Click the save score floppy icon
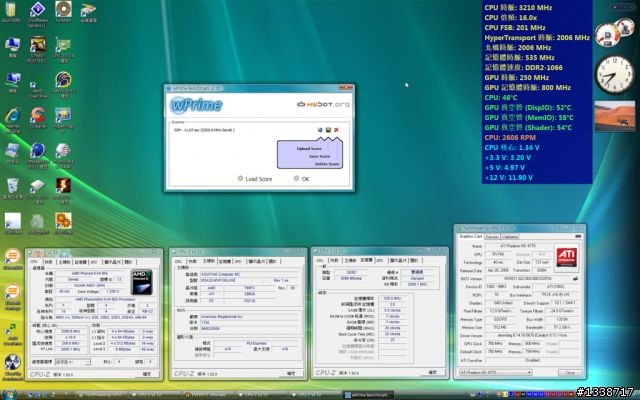Viewport: 640px width, 400px height. 327,130
